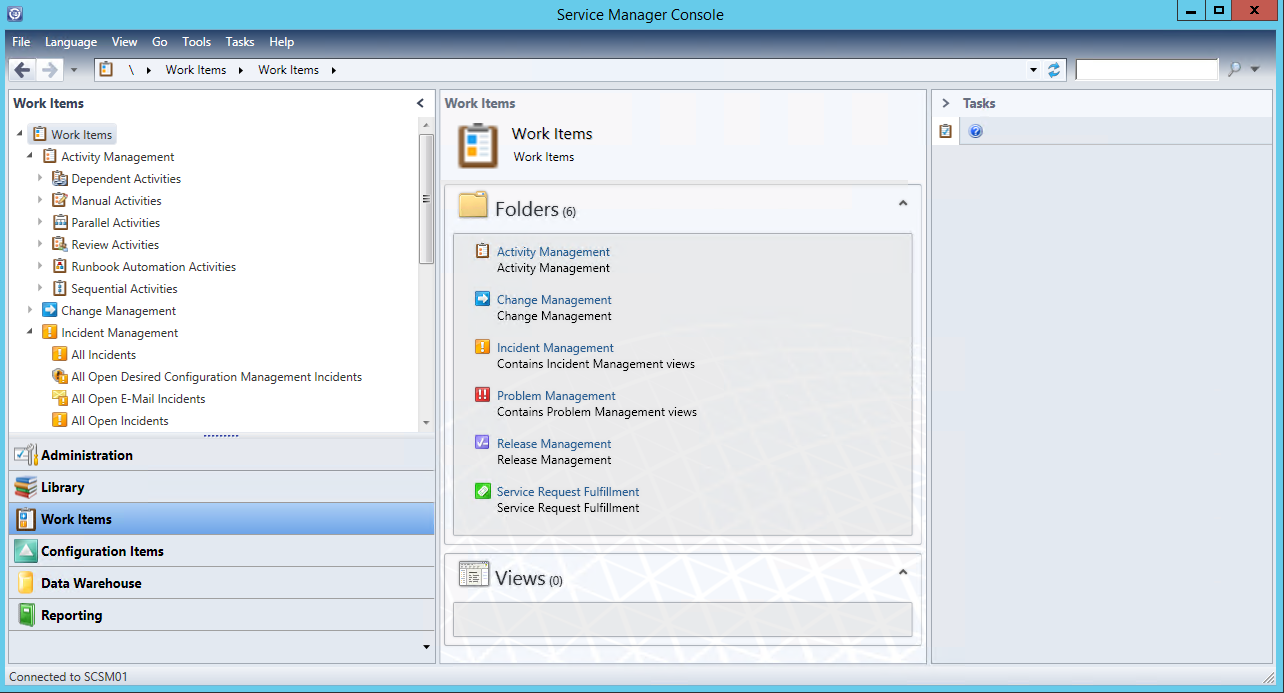Open the Problem Management folder link
Image resolution: width=1284 pixels, height=693 pixels.
(556, 396)
